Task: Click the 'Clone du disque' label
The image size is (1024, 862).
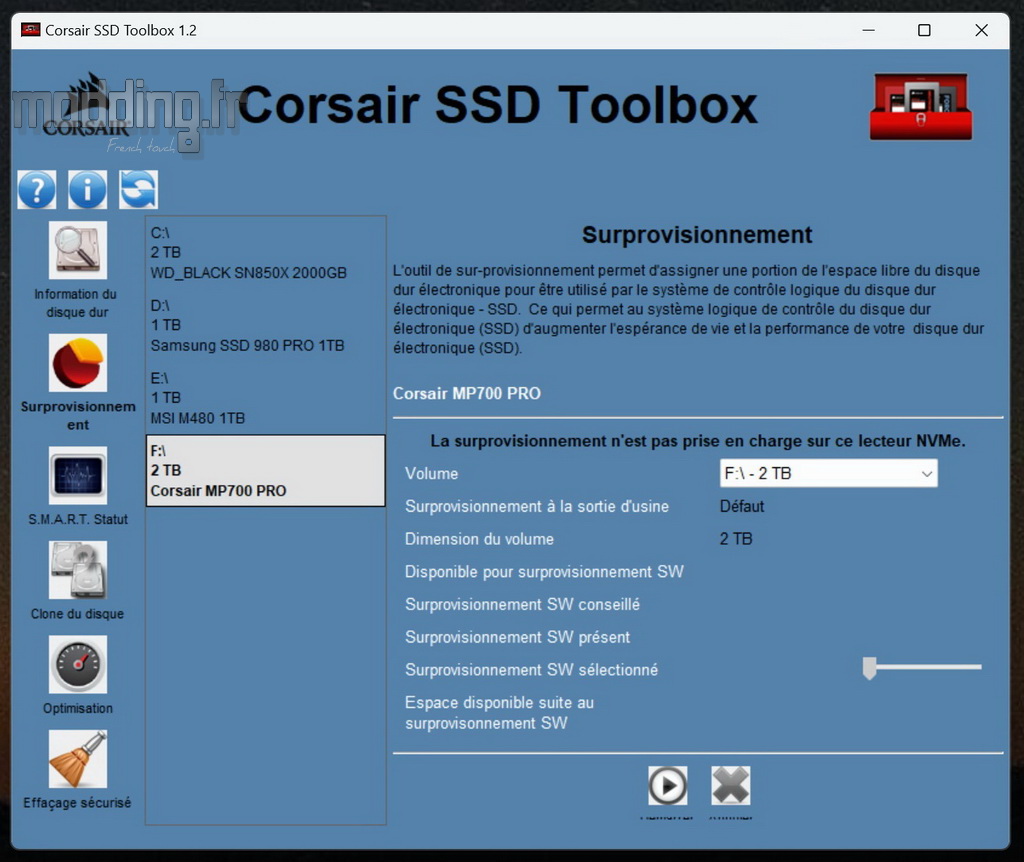Action: tap(77, 614)
